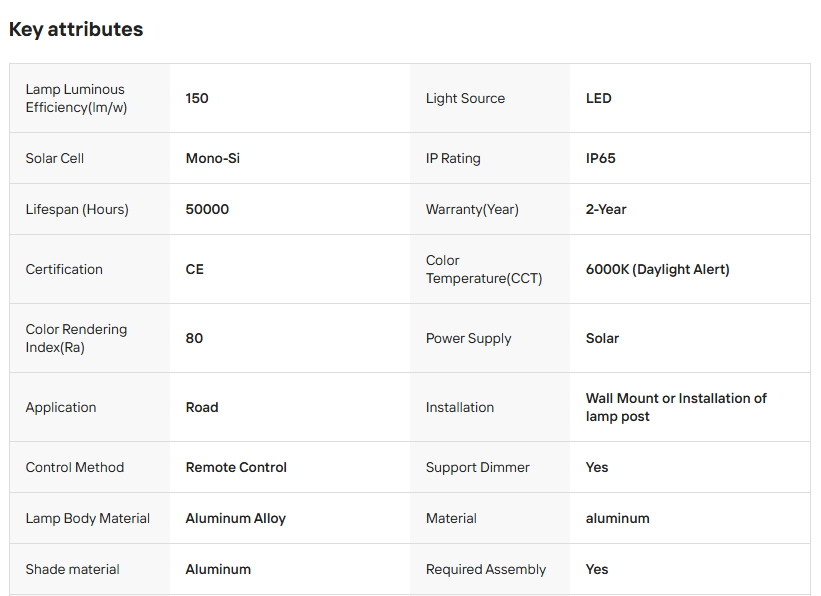This screenshot has width=821, height=596.
Task: Select the 6000K (Daylight Alert) value
Action: (658, 269)
